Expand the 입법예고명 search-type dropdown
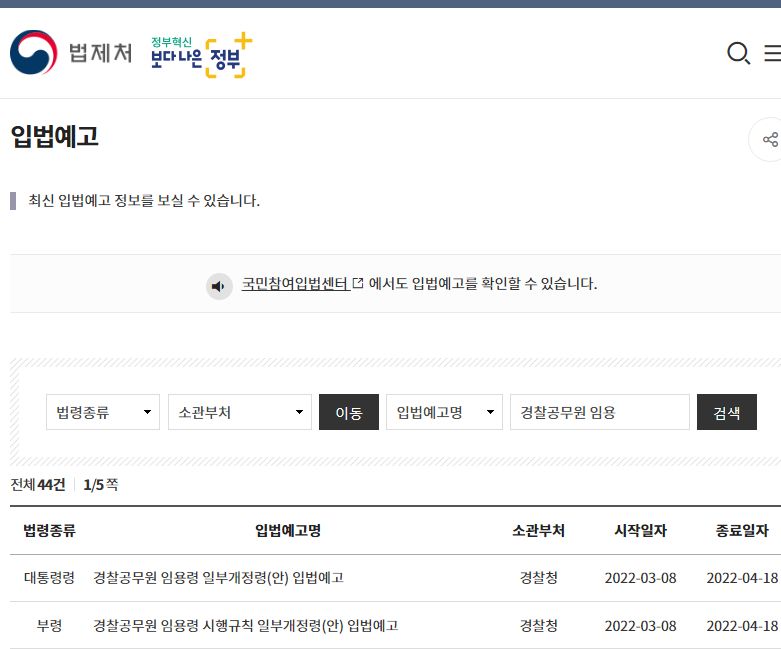This screenshot has width=781, height=649. coord(444,412)
